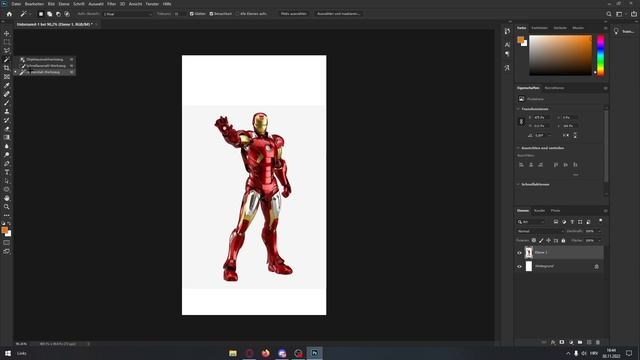
Task: Hide the Hintergrund layer
Action: tap(519, 267)
